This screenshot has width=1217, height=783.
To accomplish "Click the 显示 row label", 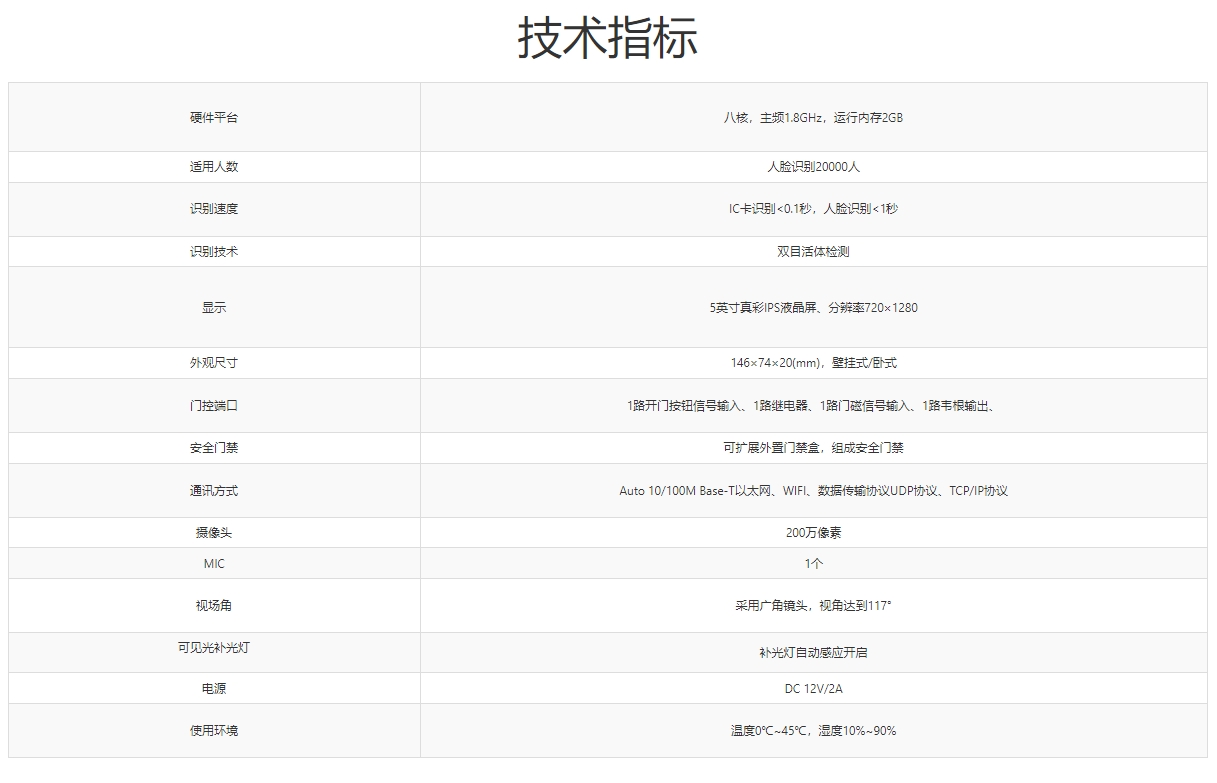I will tap(214, 308).
